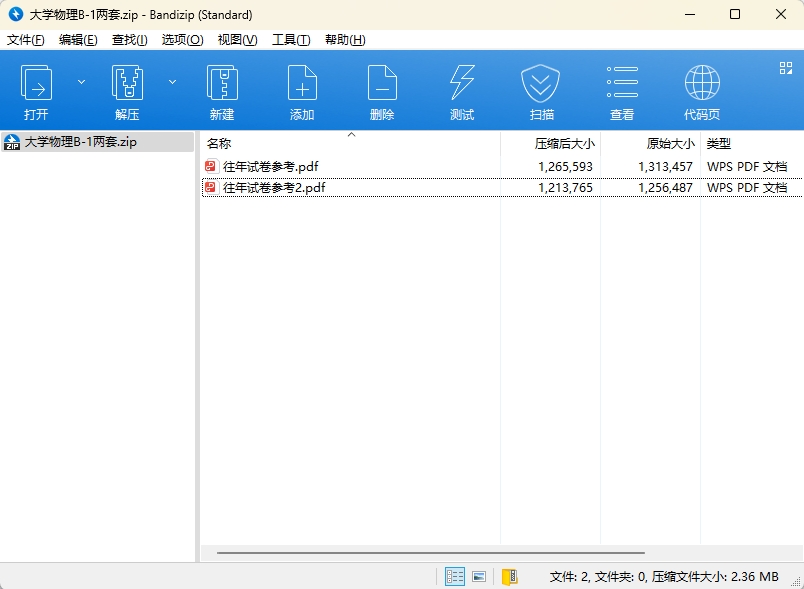Select the file 往年试卷参考.pdf

(271, 167)
